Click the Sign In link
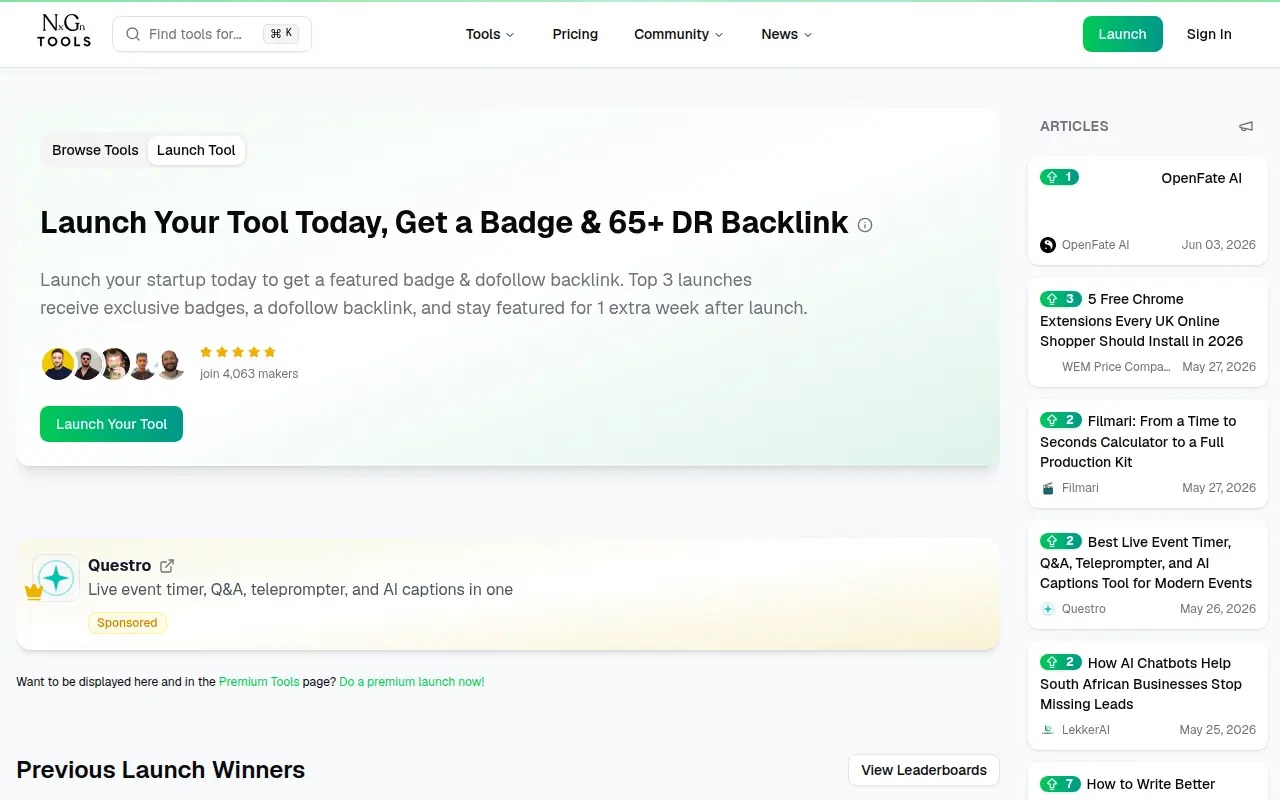The height and width of the screenshot is (800, 1280). tap(1209, 34)
